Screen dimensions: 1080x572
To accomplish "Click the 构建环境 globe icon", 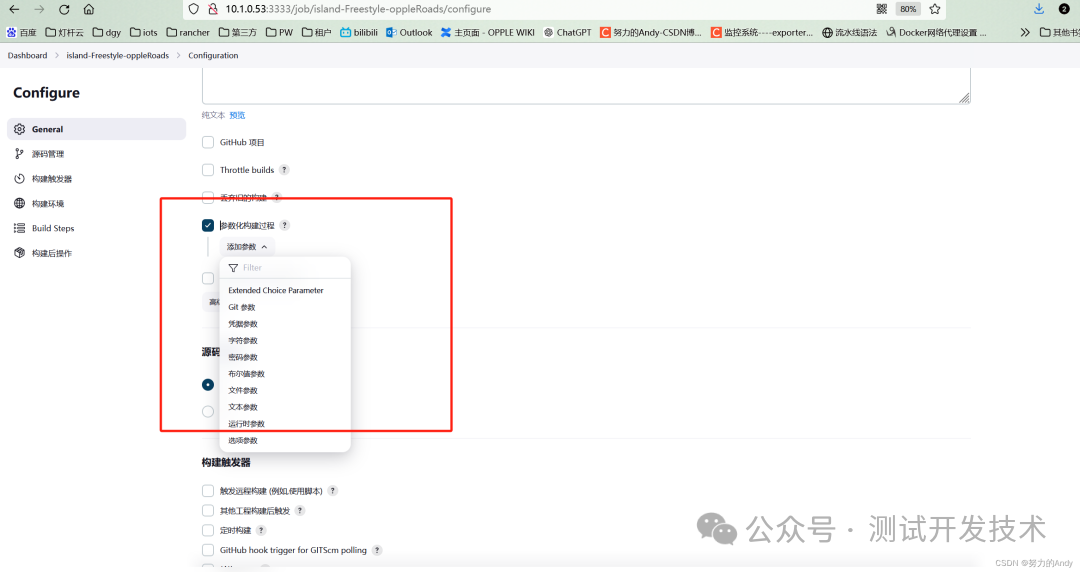I will click(x=19, y=203).
